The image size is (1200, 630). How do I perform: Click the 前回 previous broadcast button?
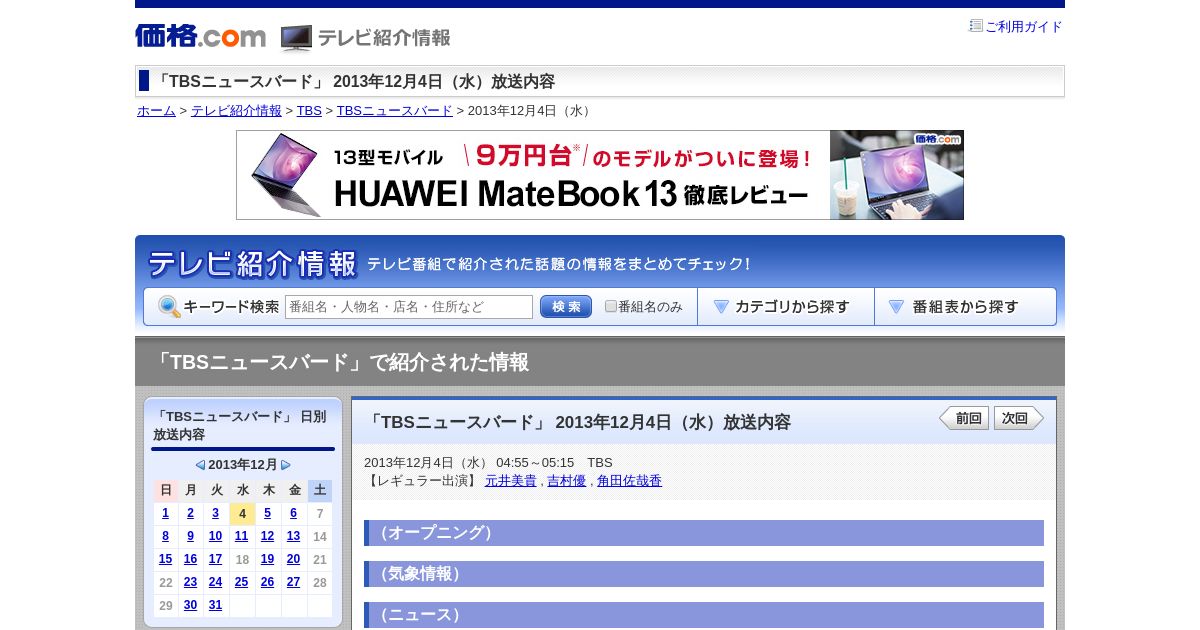(x=964, y=418)
